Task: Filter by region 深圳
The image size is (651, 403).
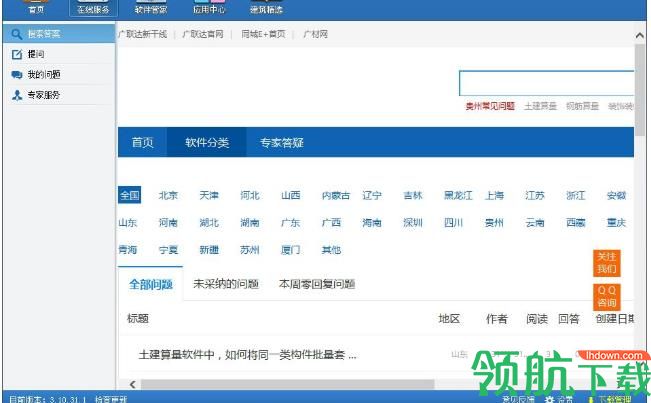Action: (413, 222)
